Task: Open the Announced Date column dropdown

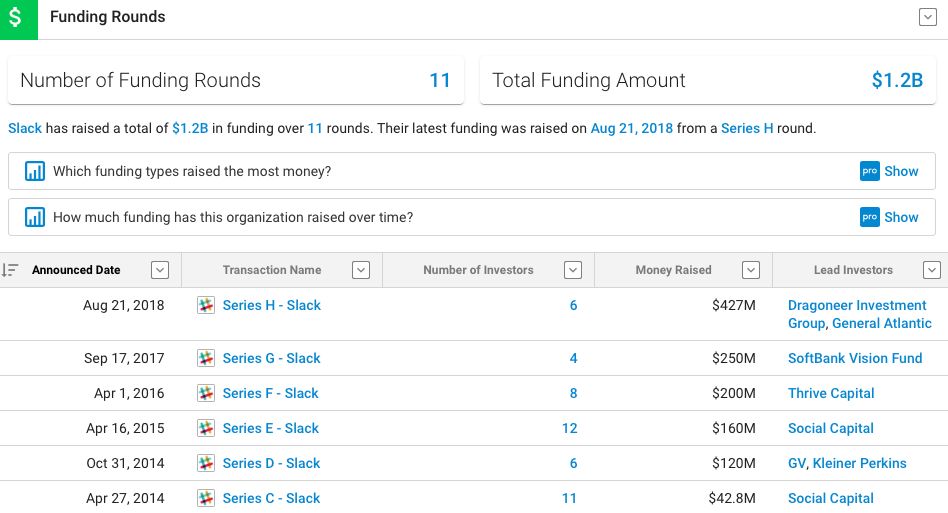Action: tap(159, 270)
